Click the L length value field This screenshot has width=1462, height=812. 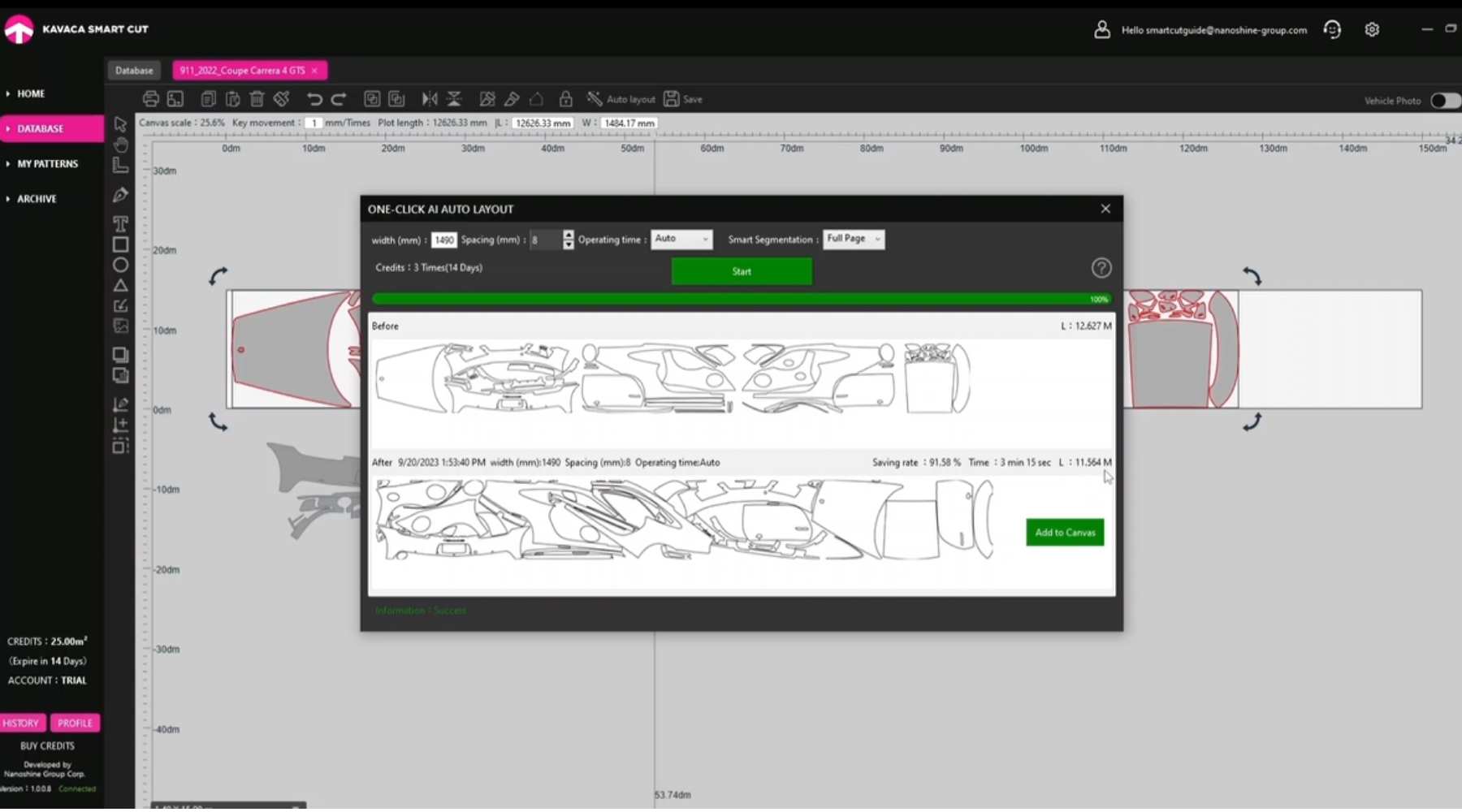point(543,123)
